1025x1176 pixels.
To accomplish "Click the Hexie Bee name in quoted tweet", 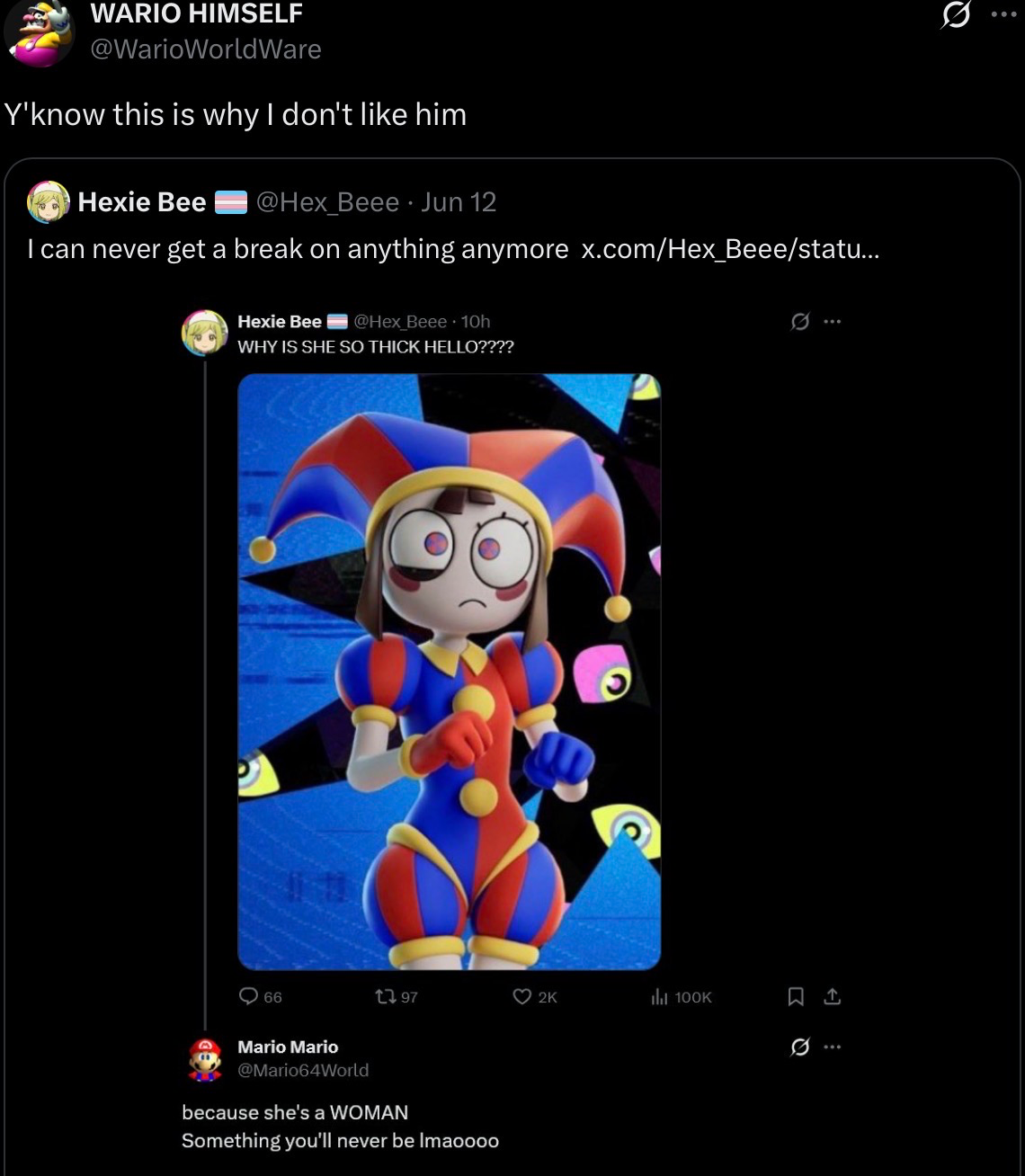I will click(x=142, y=202).
